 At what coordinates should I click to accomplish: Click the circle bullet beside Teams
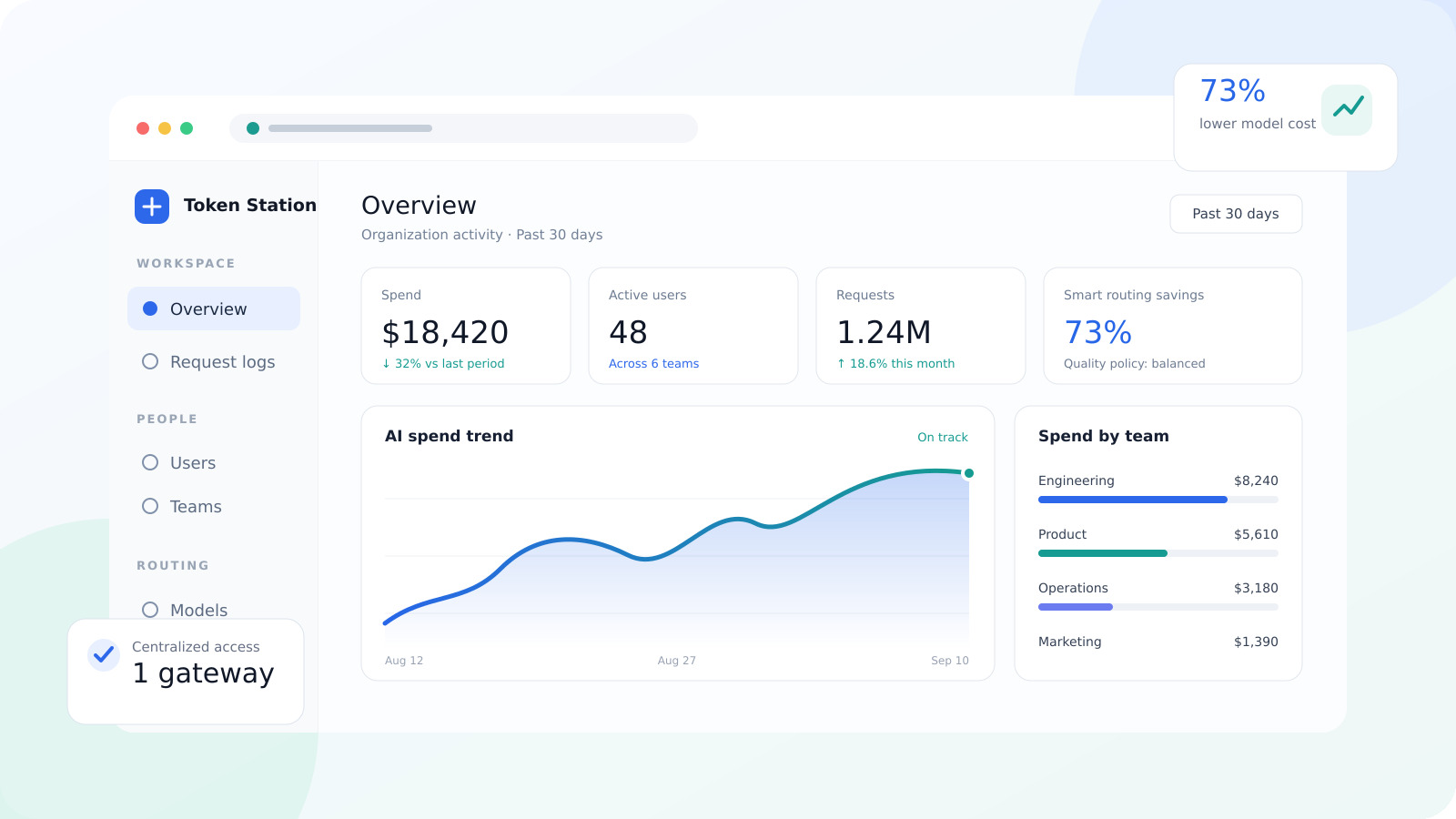tap(150, 506)
